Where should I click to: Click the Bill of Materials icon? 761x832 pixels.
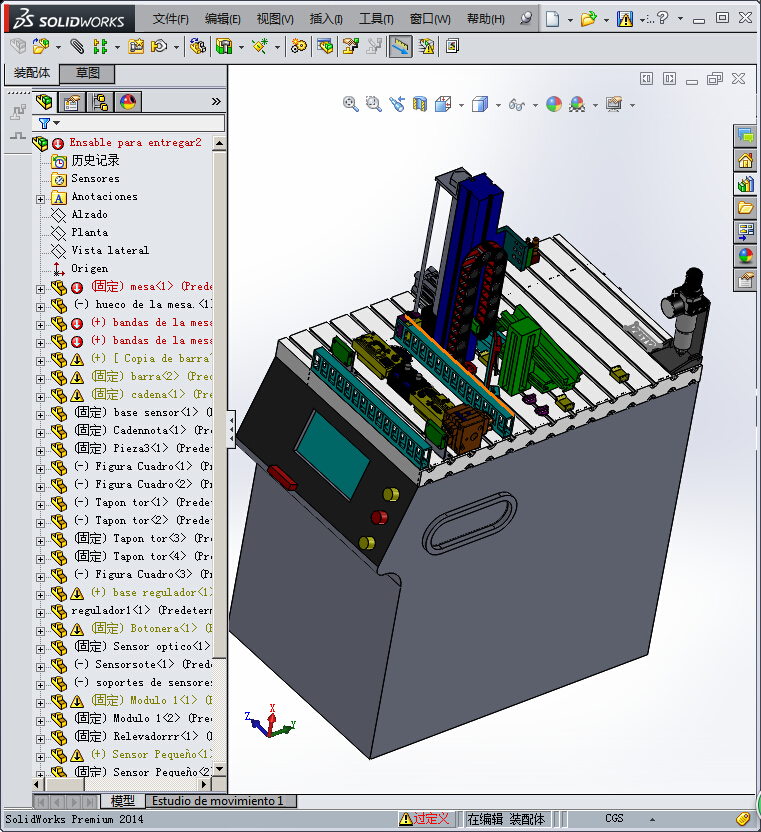[x=325, y=47]
